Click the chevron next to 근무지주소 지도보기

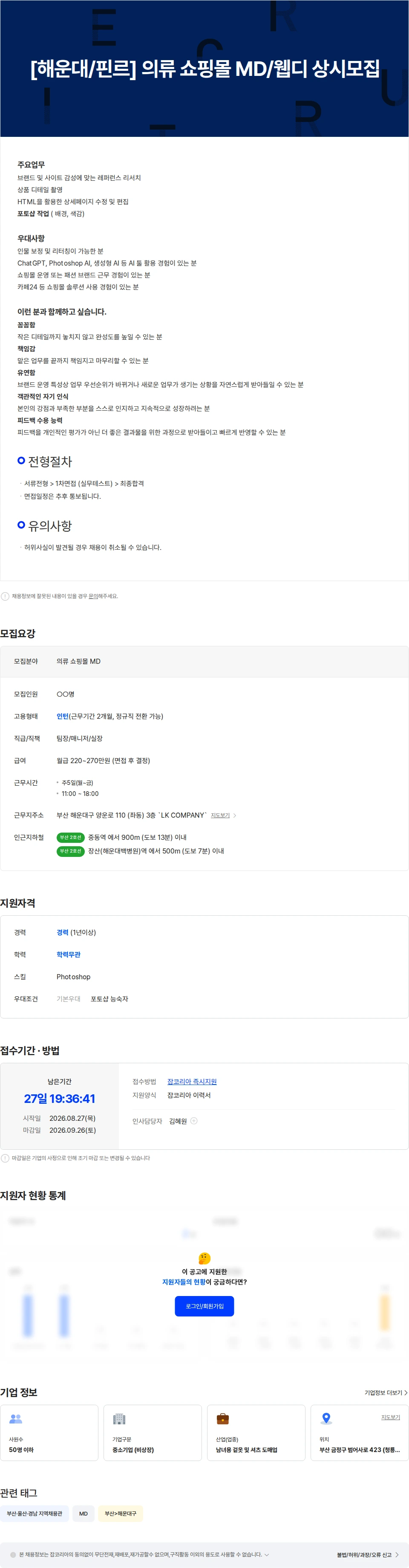235,815
